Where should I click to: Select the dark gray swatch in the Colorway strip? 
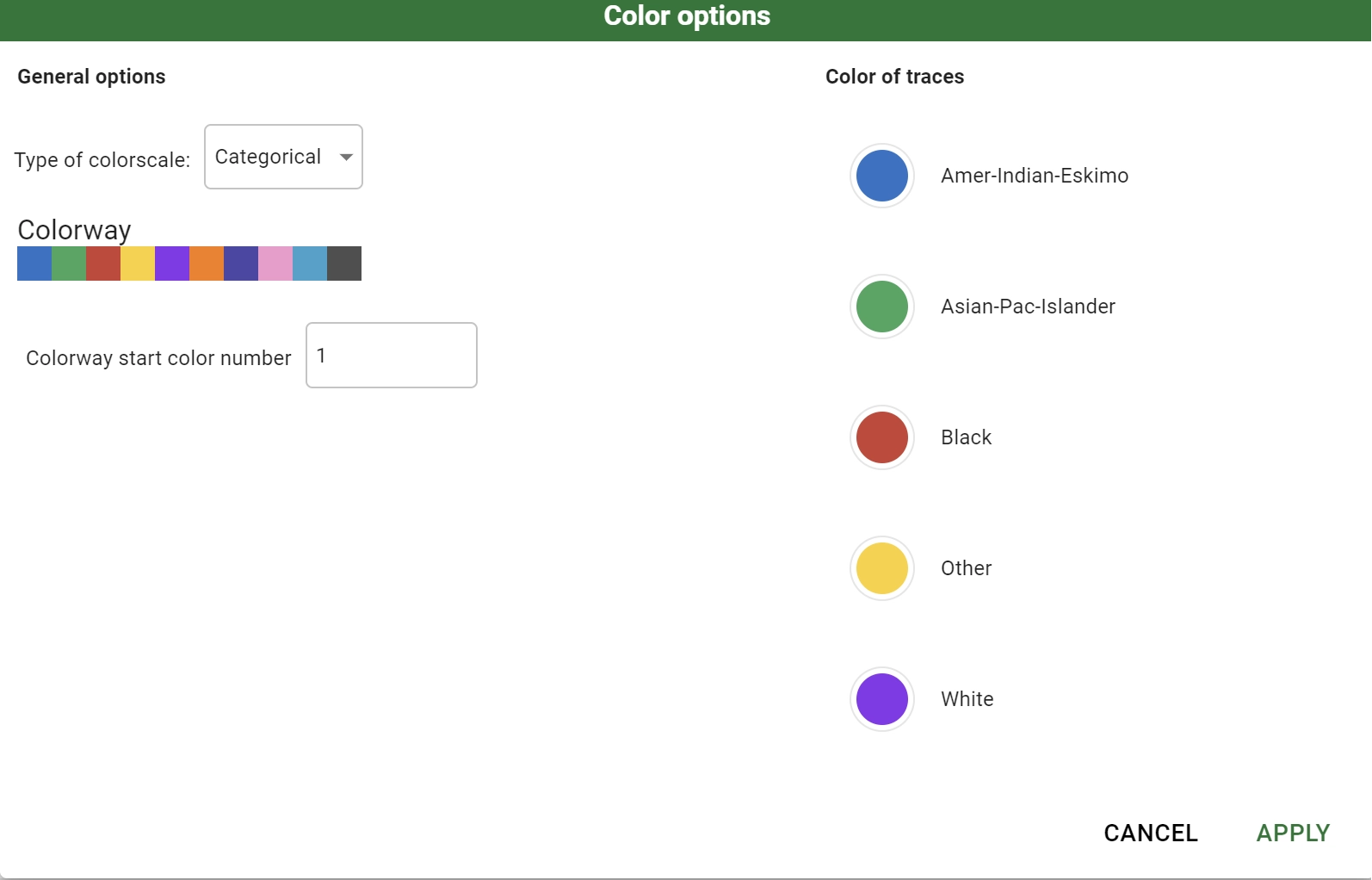[x=344, y=263]
